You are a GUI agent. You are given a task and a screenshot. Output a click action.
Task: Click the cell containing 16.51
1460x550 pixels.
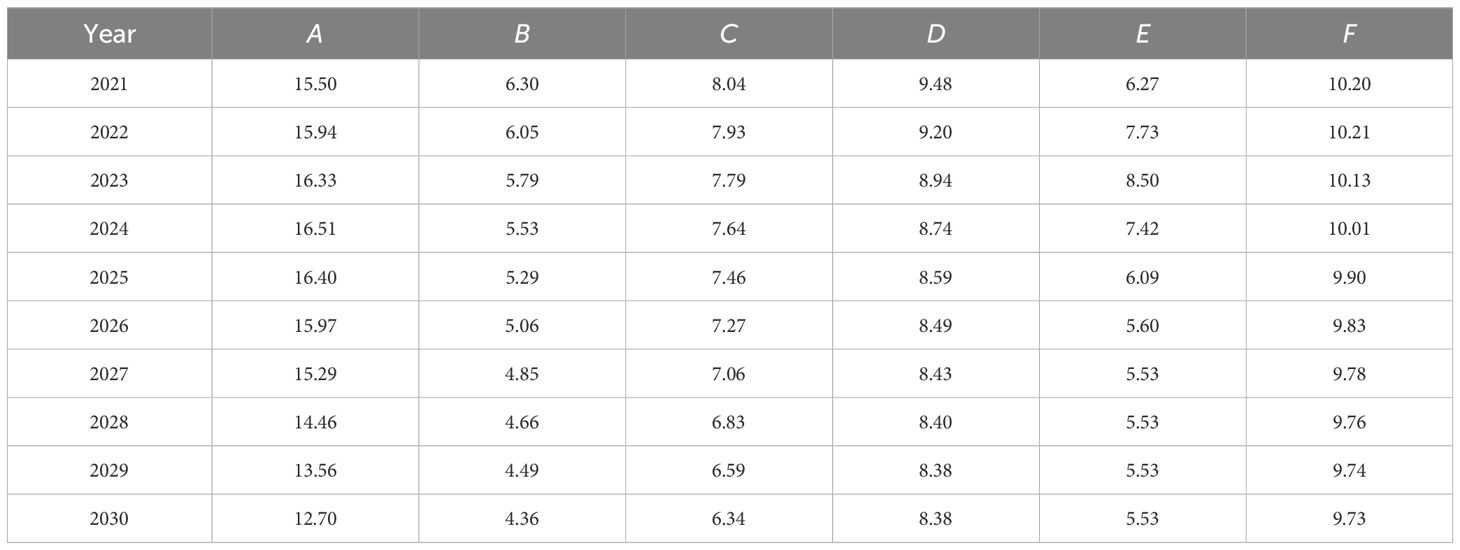tap(315, 229)
